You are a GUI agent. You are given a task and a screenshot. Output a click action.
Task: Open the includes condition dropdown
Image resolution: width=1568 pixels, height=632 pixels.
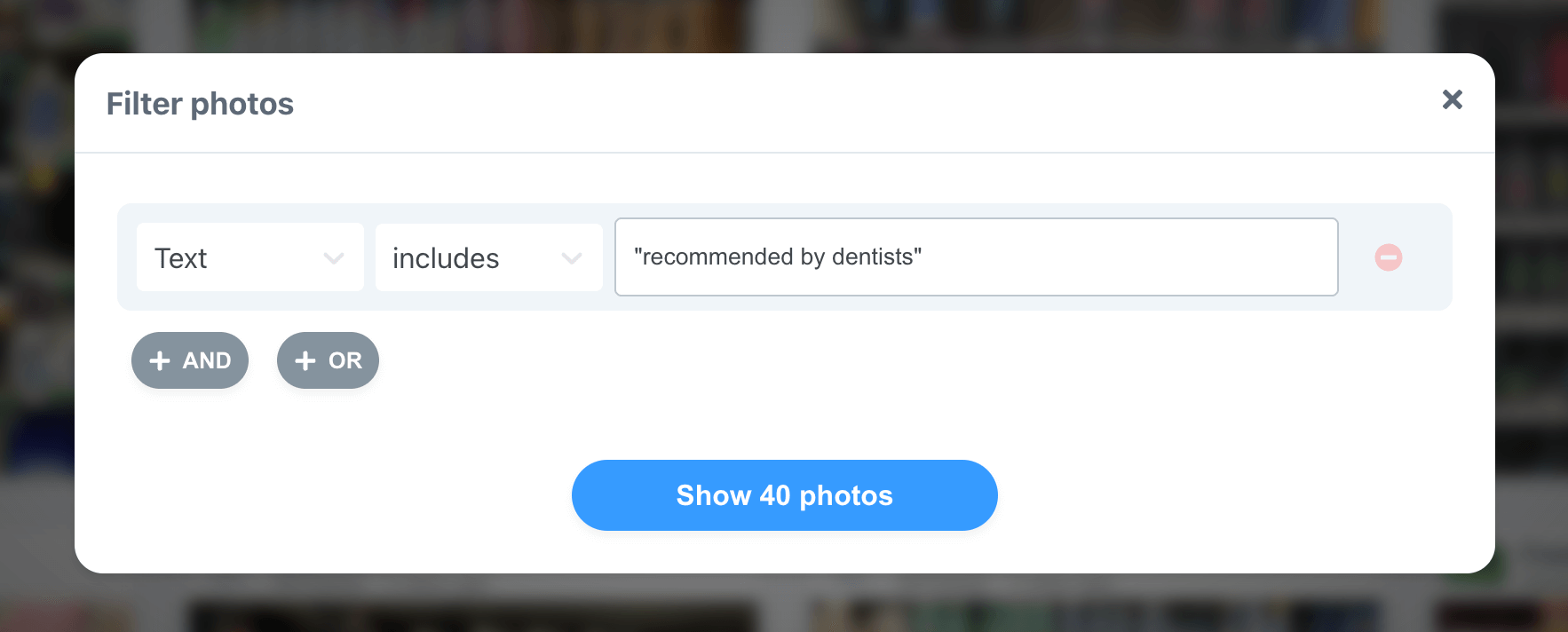point(488,257)
